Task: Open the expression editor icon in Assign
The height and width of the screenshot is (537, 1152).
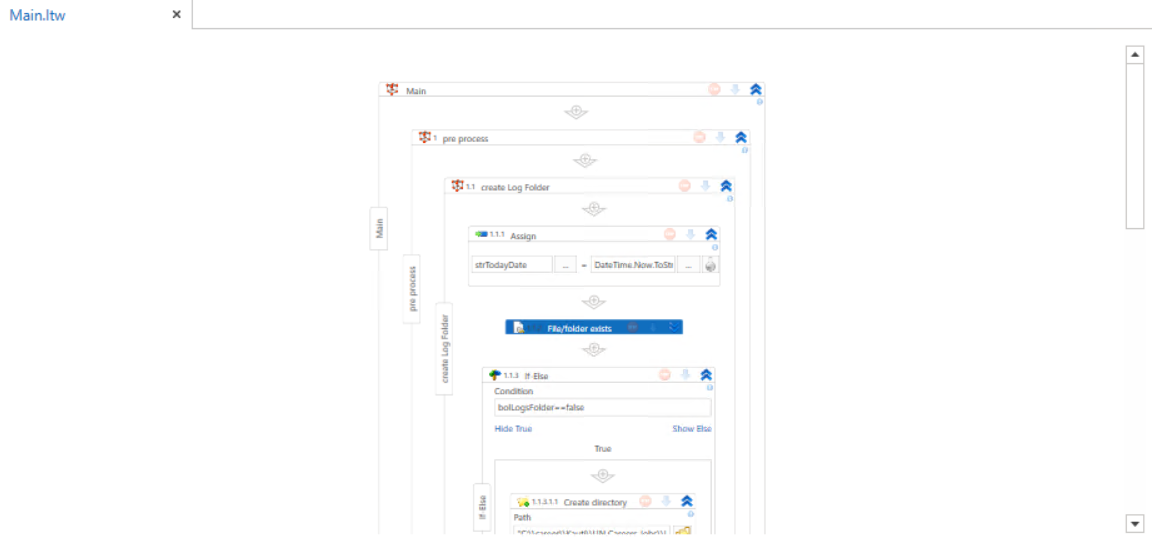Action: 710,265
